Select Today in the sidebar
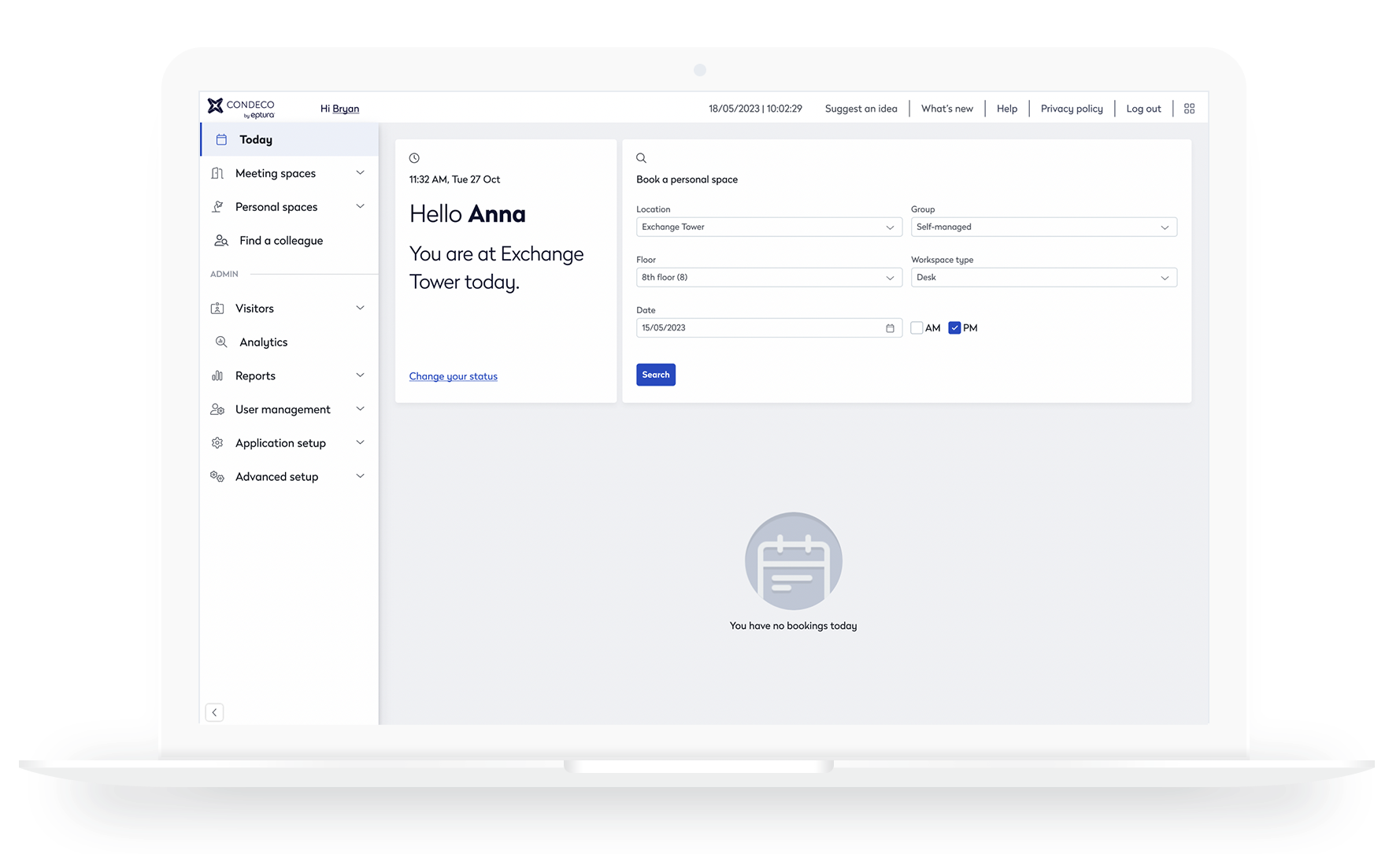The height and width of the screenshot is (854, 1400). click(290, 139)
